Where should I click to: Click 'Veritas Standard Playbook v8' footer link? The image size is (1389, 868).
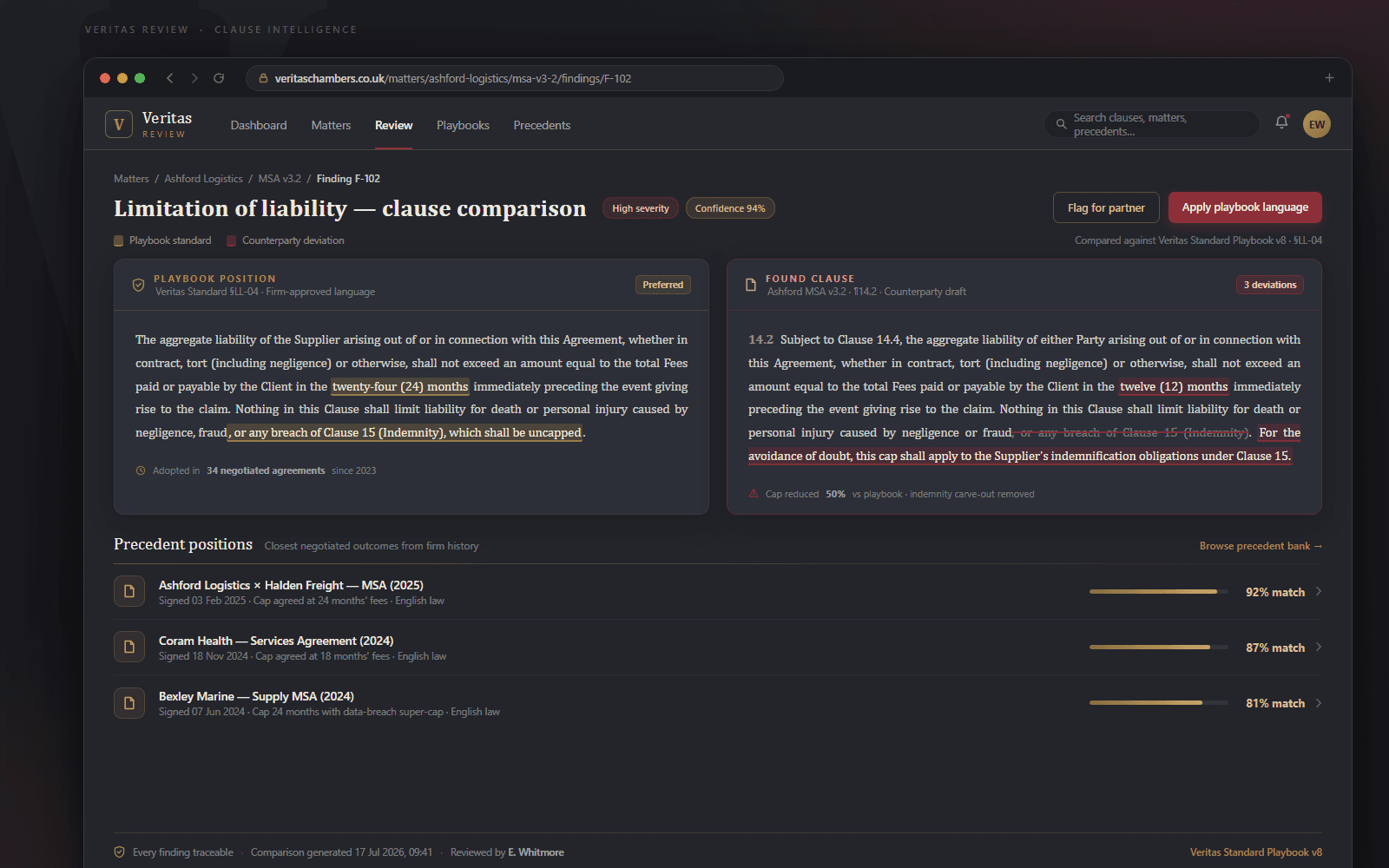point(1255,852)
